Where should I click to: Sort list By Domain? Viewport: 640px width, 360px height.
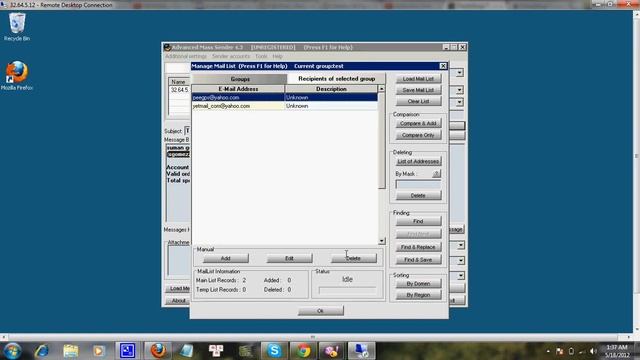point(418,283)
